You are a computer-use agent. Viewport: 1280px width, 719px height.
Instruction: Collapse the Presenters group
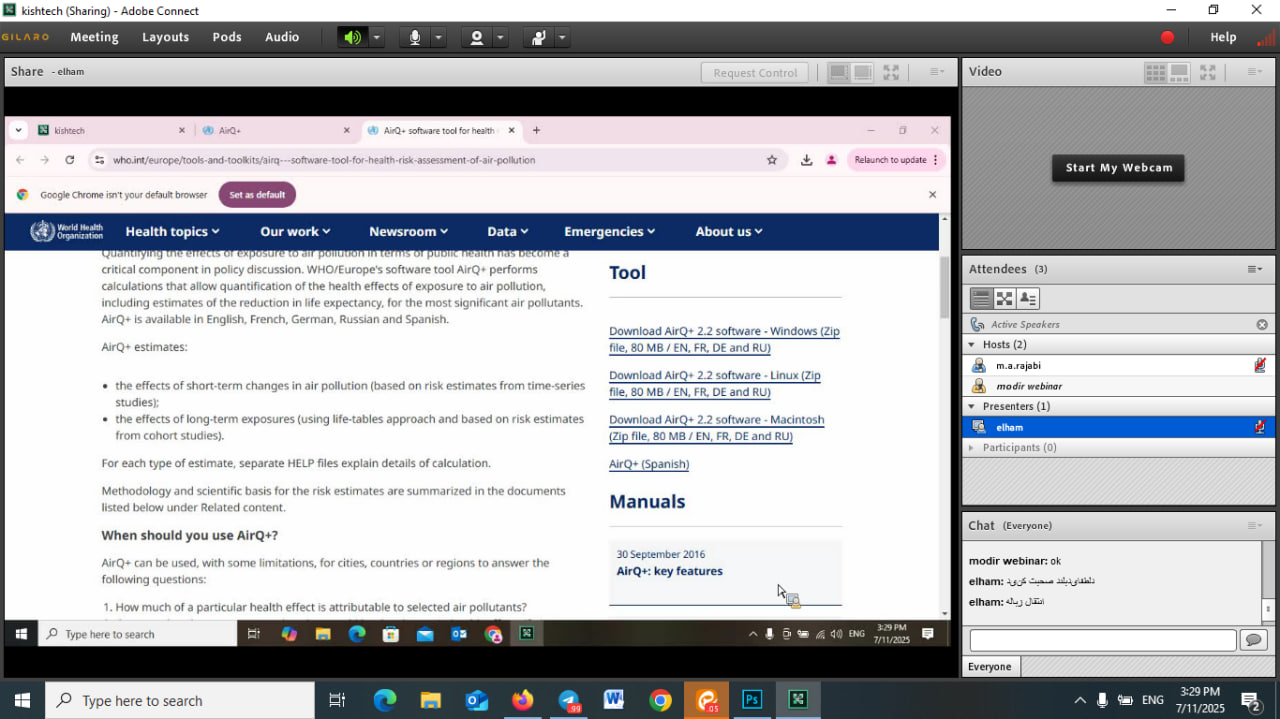(x=971, y=407)
